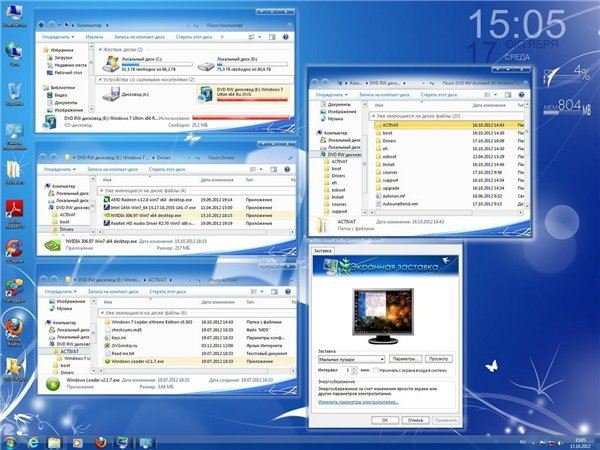This screenshot has width=600, height=450.
Task: Select 'Read me.txt' in ACTIVAT window
Action: [x=119, y=354]
